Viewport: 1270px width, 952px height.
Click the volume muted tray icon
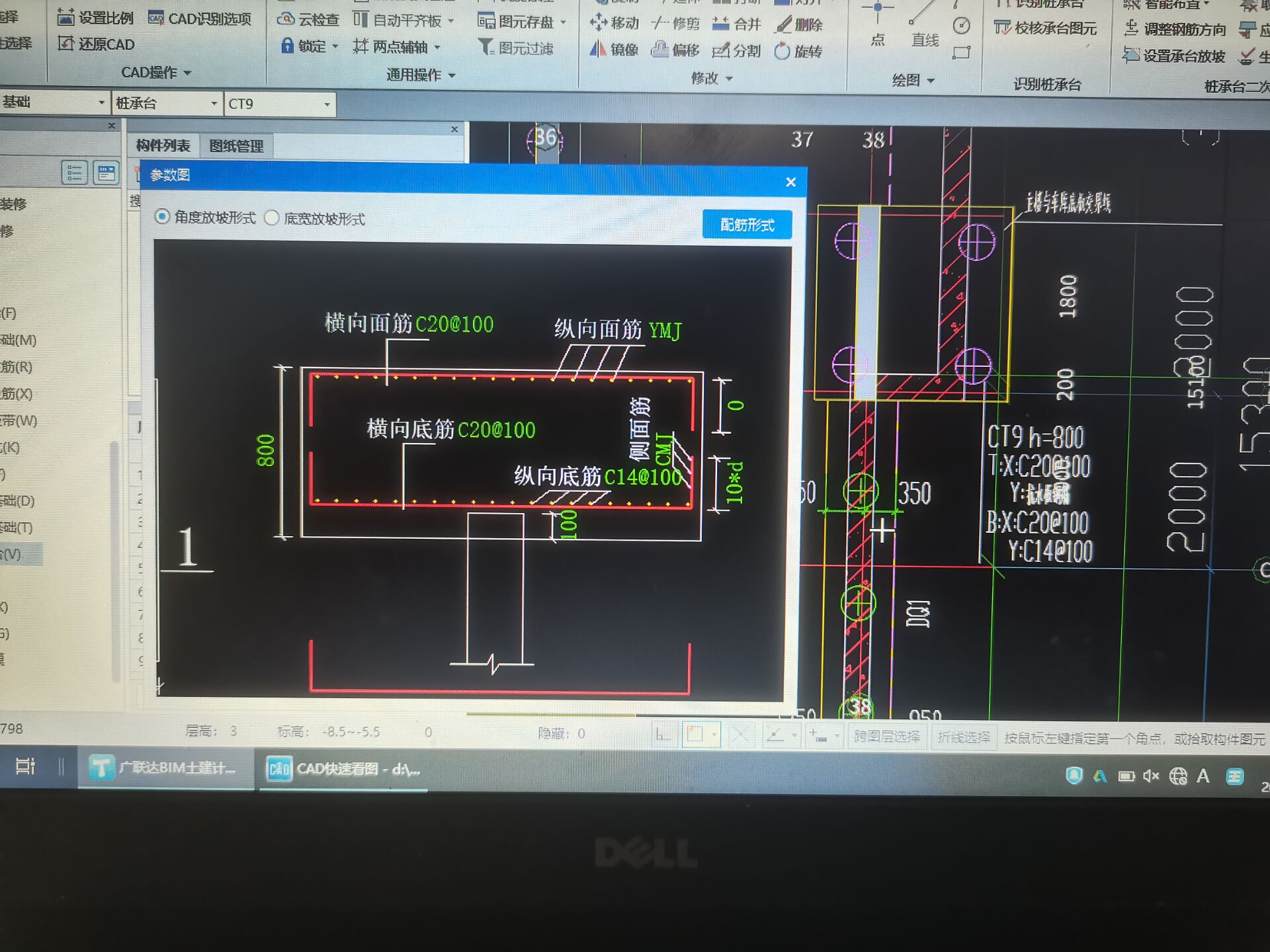tap(1152, 775)
